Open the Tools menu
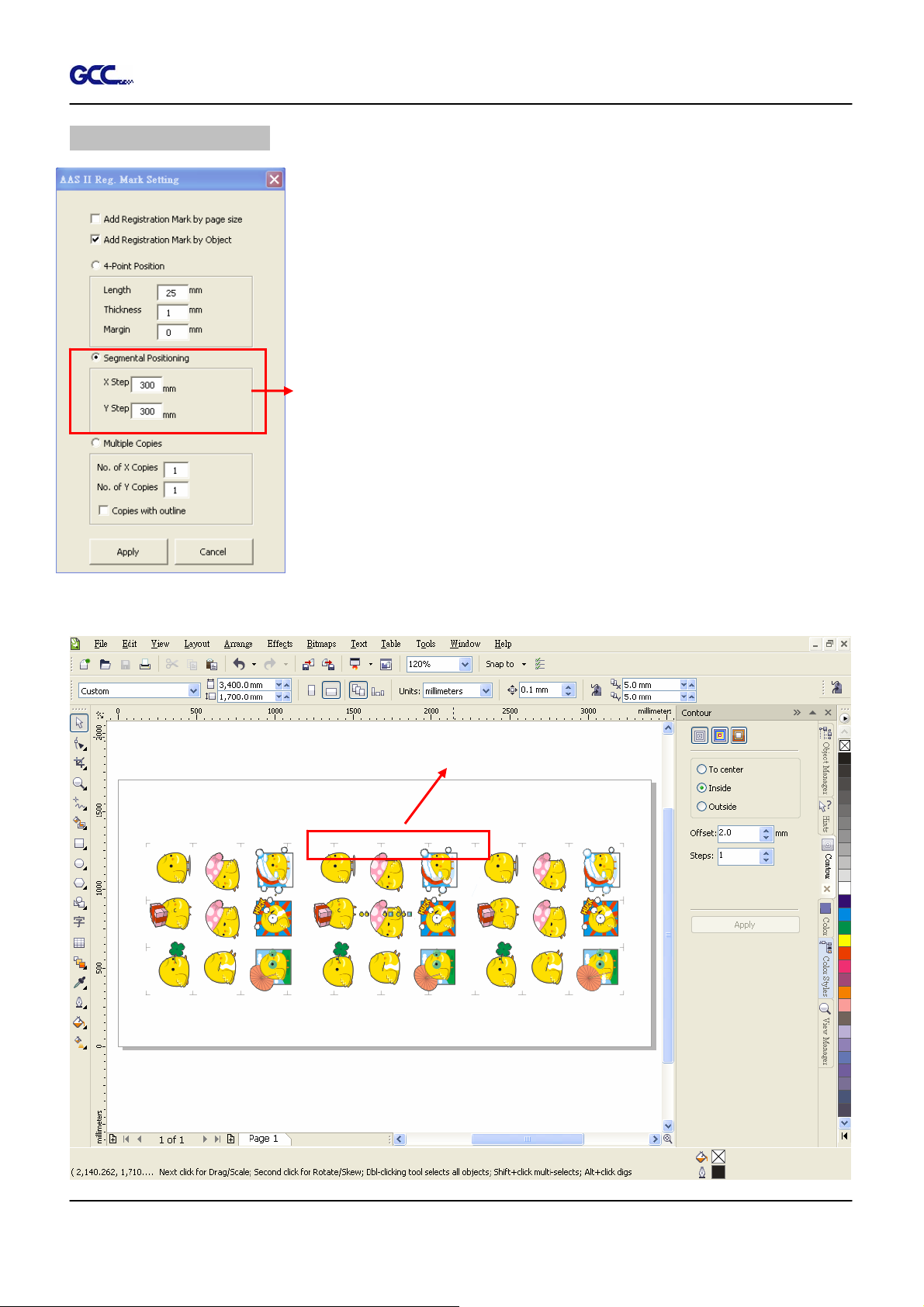 point(426,644)
